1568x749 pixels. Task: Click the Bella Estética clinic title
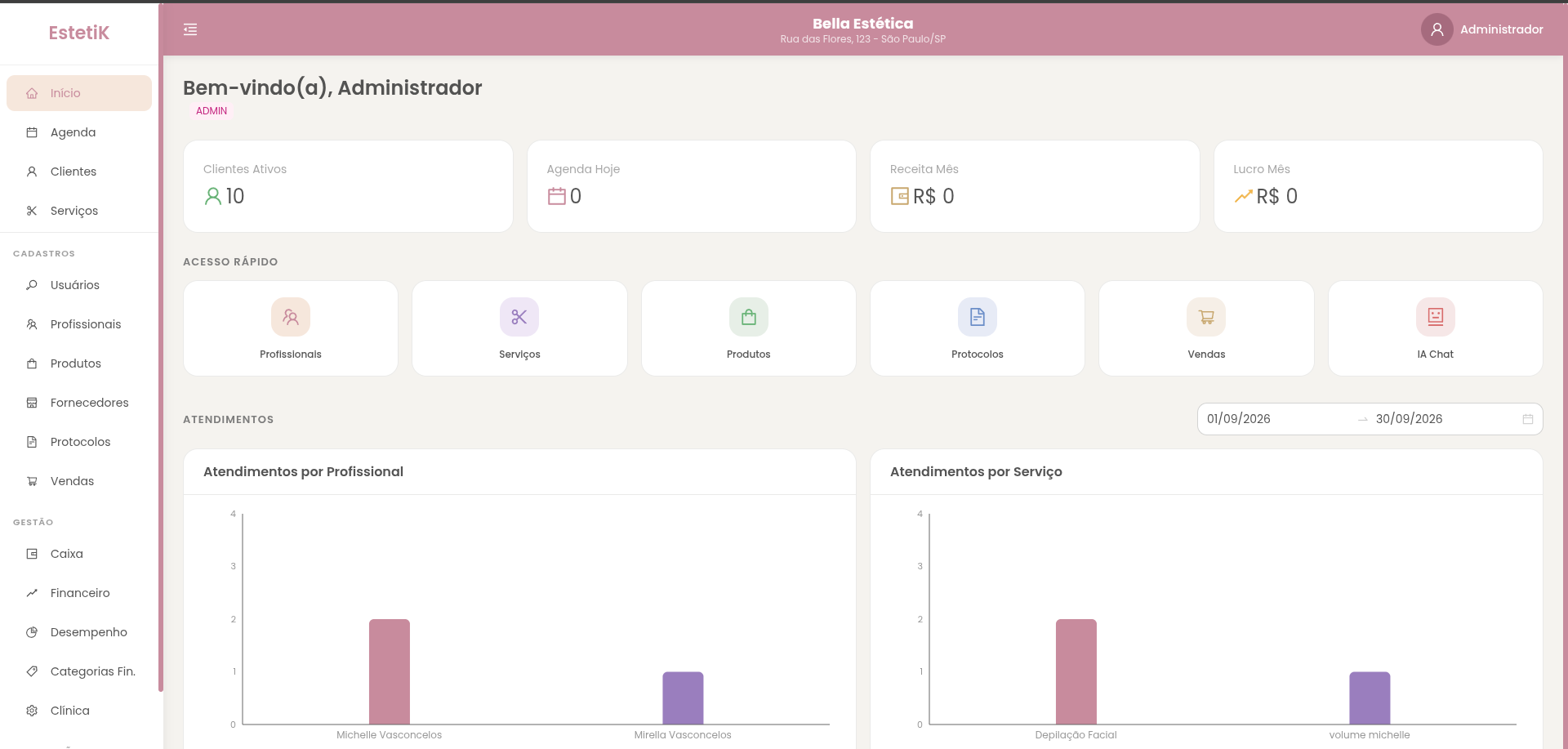[862, 24]
